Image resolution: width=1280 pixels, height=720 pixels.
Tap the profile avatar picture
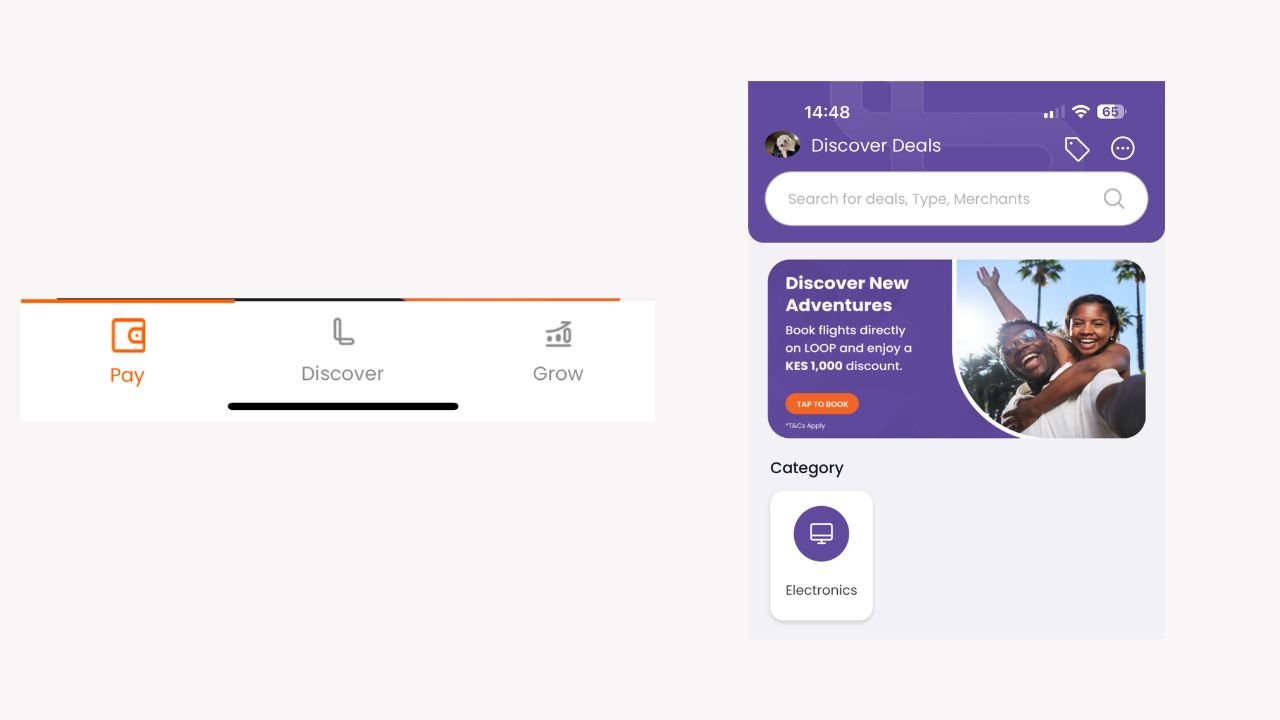tap(782, 145)
